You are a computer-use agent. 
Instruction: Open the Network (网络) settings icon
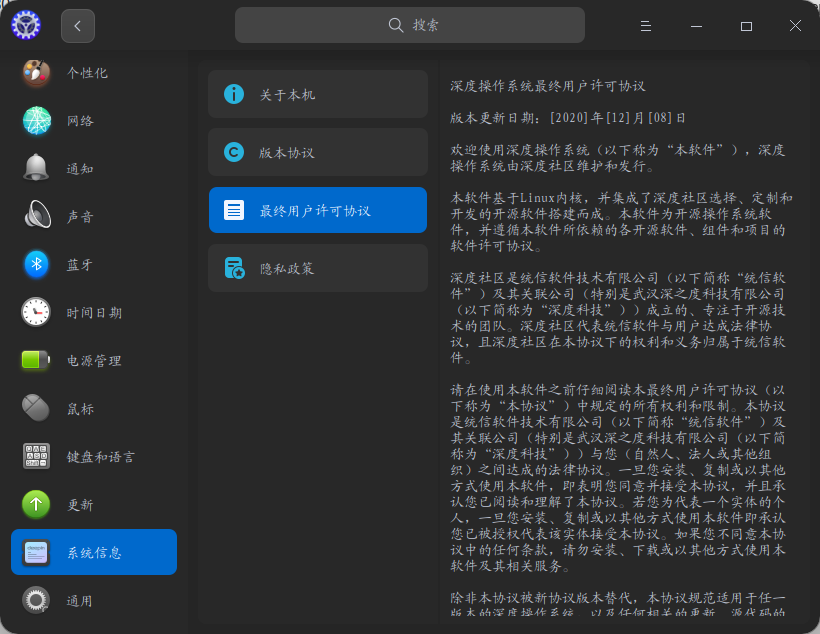coord(36,121)
